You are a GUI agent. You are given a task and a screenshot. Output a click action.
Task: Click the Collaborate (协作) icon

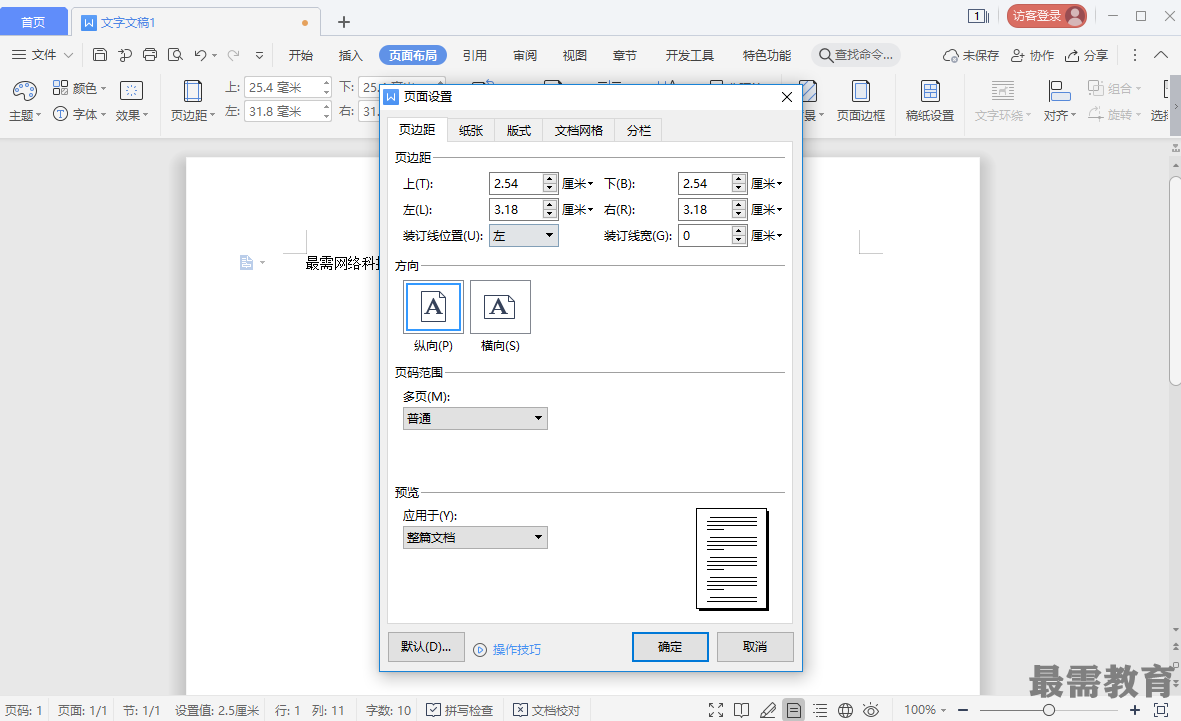tap(1018, 56)
